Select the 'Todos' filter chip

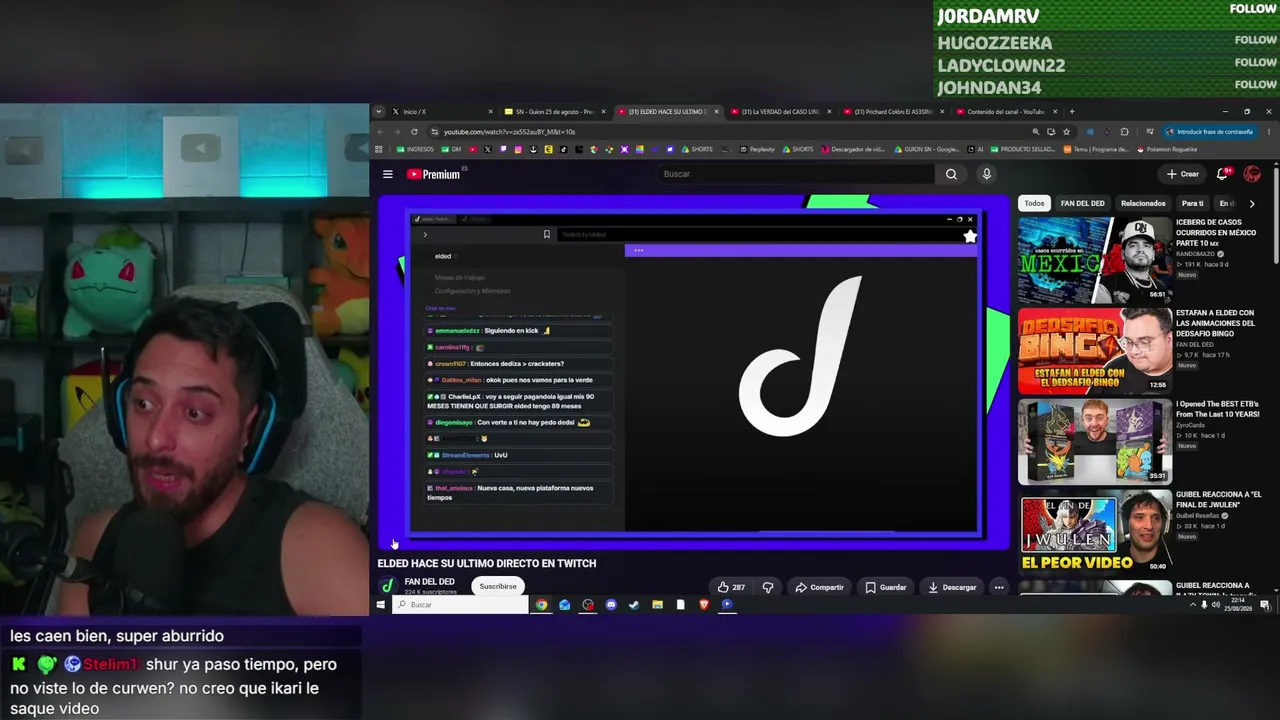(x=1034, y=203)
